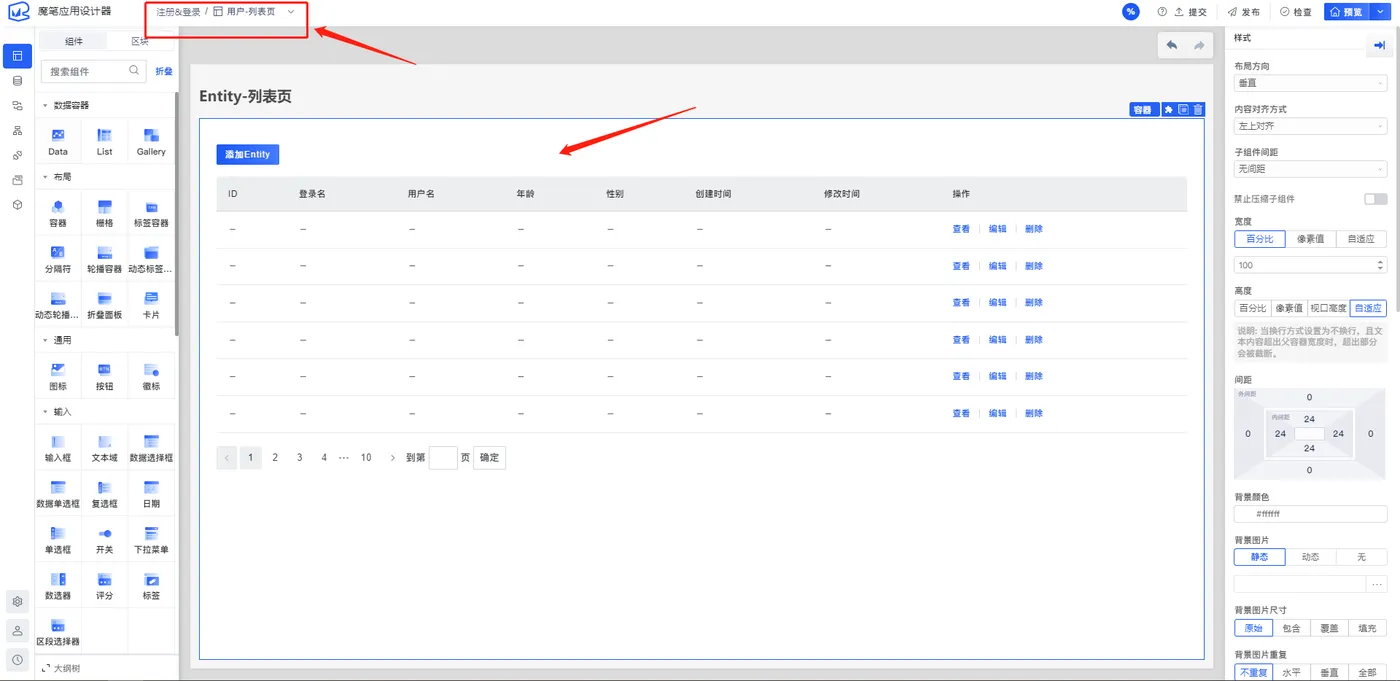Set width mode to 像素值

tap(1310, 239)
